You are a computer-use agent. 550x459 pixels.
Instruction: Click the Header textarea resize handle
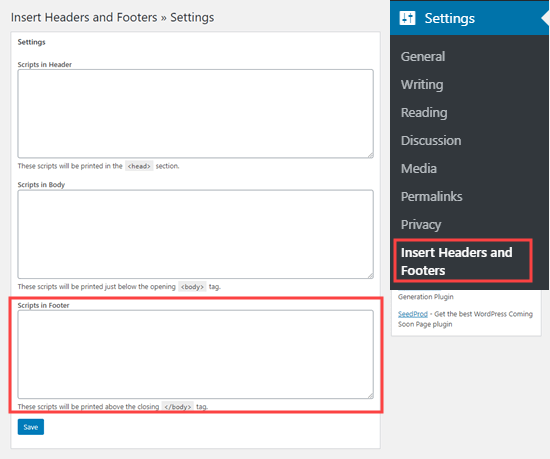pos(370,155)
